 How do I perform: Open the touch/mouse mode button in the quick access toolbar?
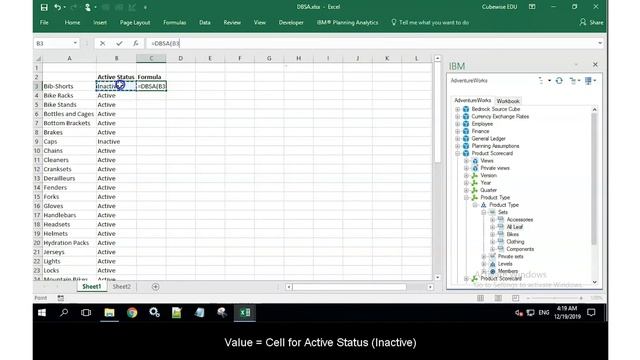click(88, 7)
